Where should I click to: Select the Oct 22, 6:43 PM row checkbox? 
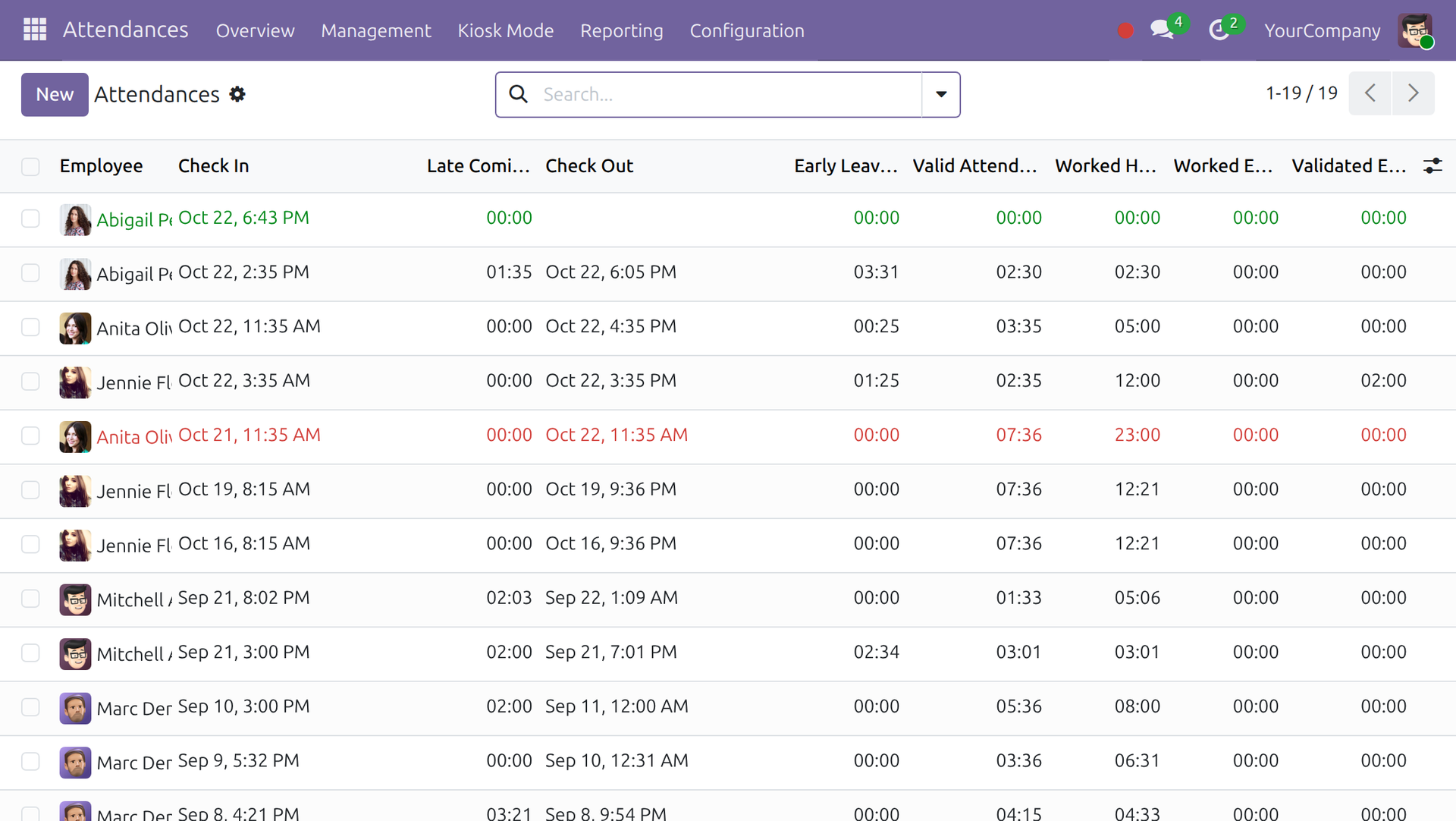pos(30,219)
